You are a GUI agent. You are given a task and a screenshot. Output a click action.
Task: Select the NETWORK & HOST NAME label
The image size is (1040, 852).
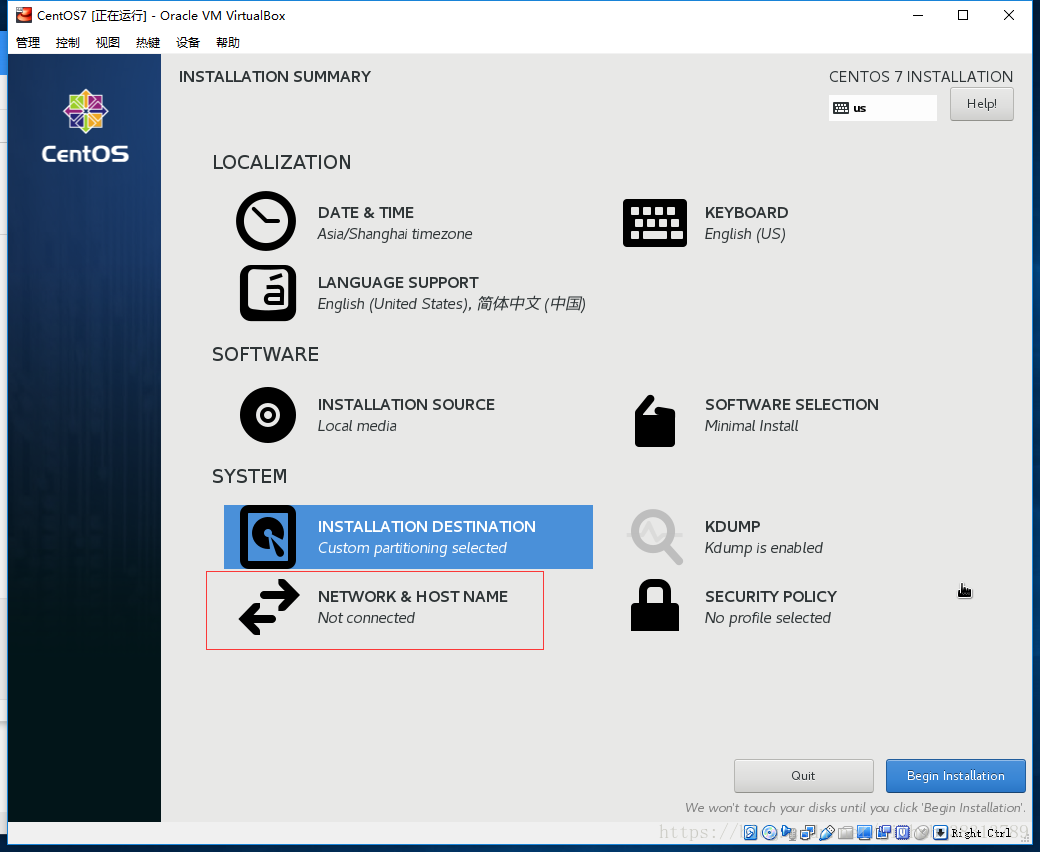click(x=413, y=597)
